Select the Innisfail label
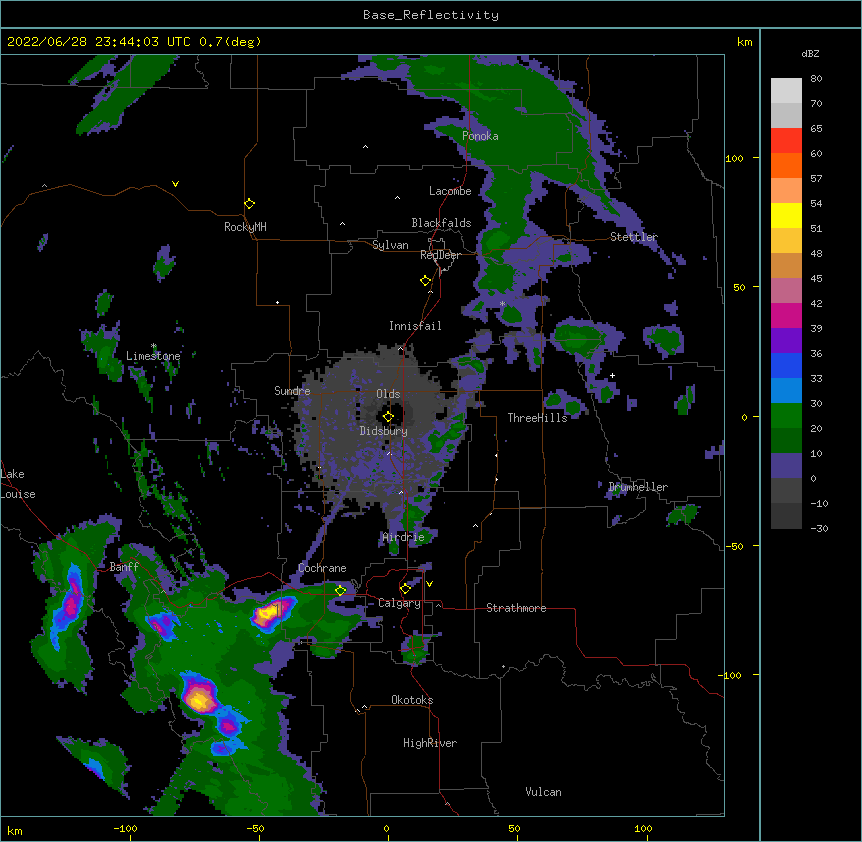Image resolution: width=862 pixels, height=842 pixels. tap(415, 326)
